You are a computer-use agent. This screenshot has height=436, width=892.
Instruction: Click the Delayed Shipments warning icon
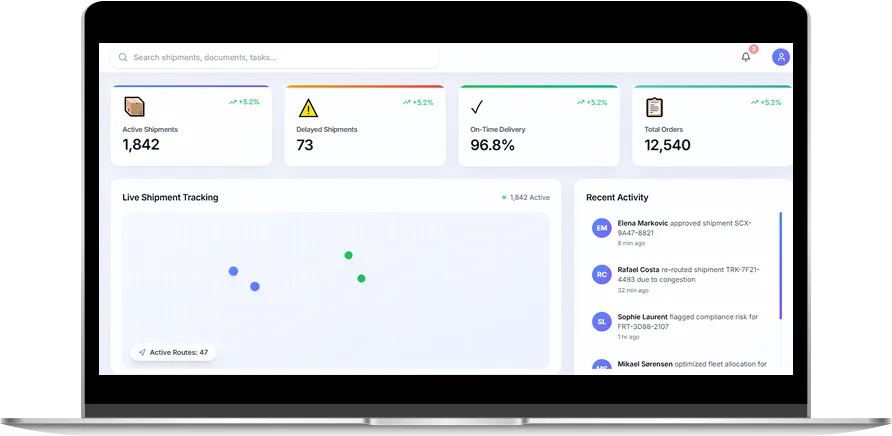(308, 108)
